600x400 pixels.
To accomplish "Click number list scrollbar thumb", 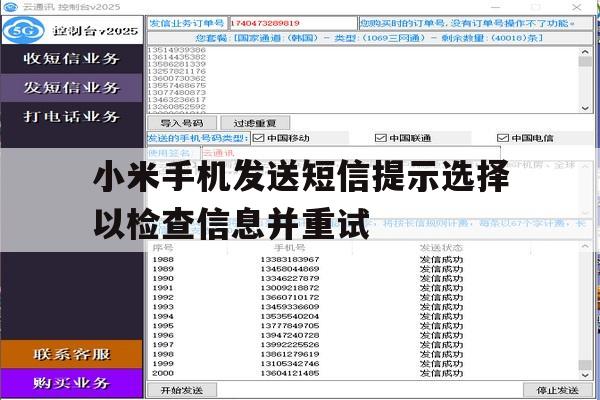I will (585, 62).
